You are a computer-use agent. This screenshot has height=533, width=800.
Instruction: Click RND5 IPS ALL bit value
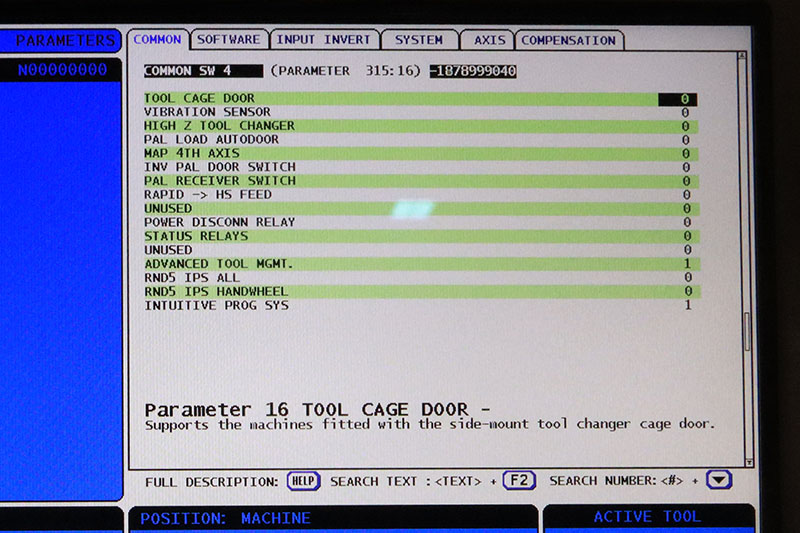688,277
